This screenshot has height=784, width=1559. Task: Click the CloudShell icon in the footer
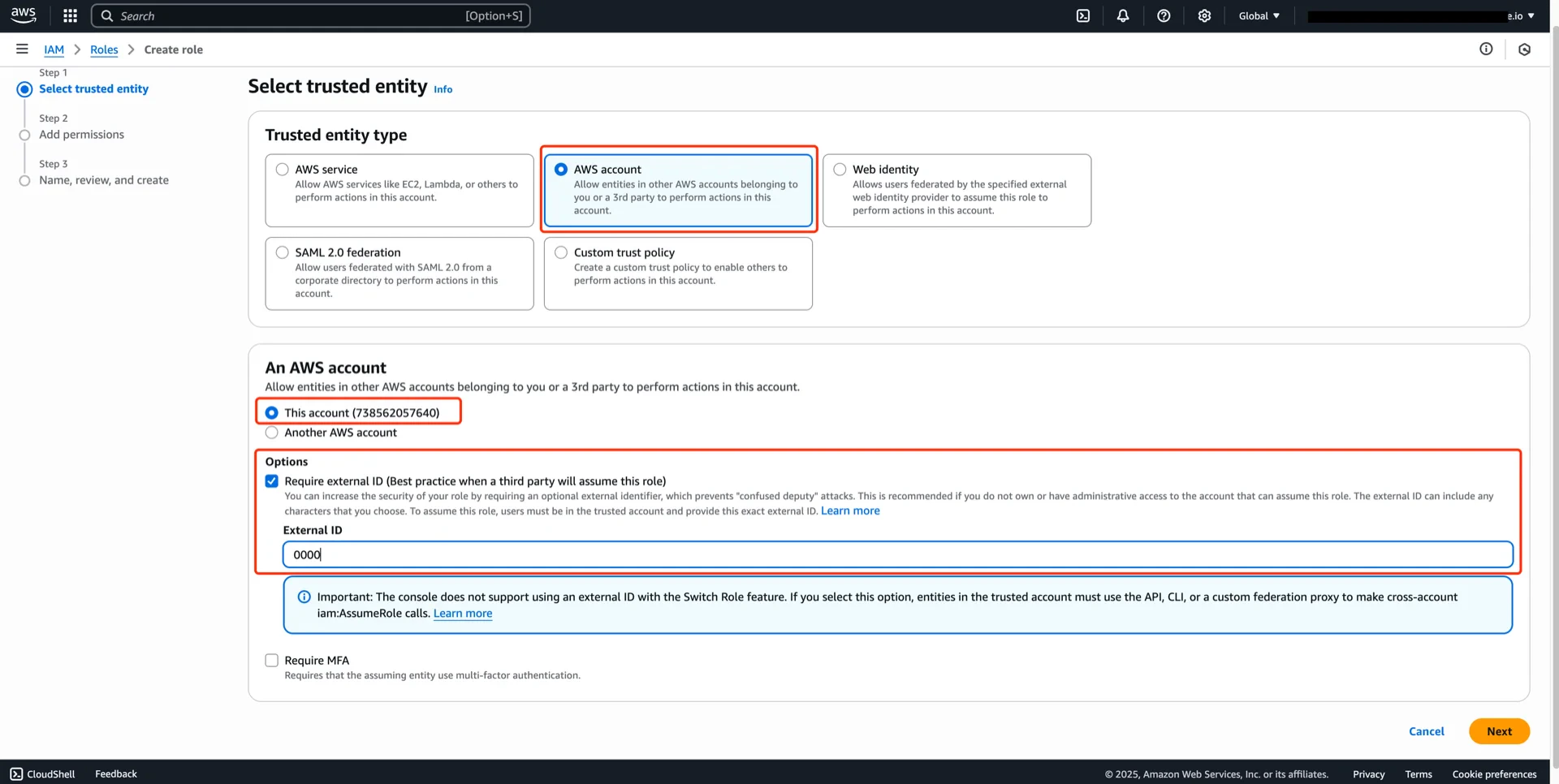pos(17,774)
